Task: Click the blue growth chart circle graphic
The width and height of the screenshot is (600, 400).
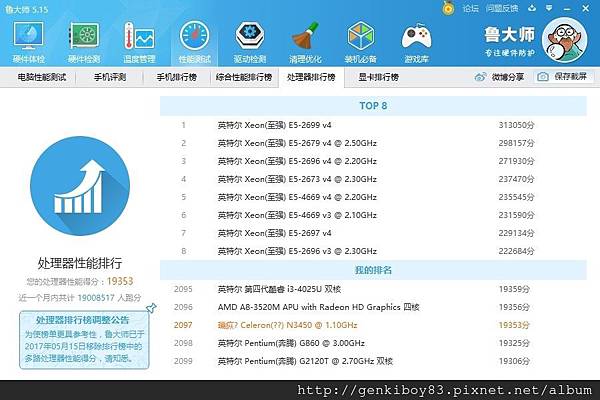Action: point(80,186)
